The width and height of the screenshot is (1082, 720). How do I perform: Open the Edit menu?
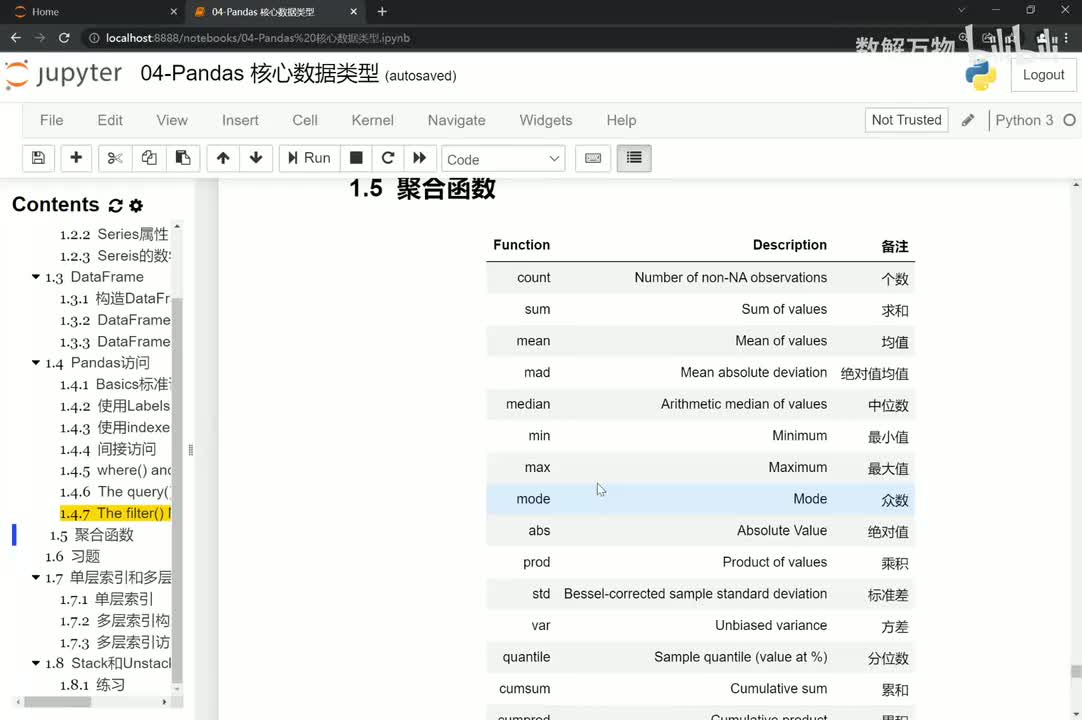tap(110, 120)
